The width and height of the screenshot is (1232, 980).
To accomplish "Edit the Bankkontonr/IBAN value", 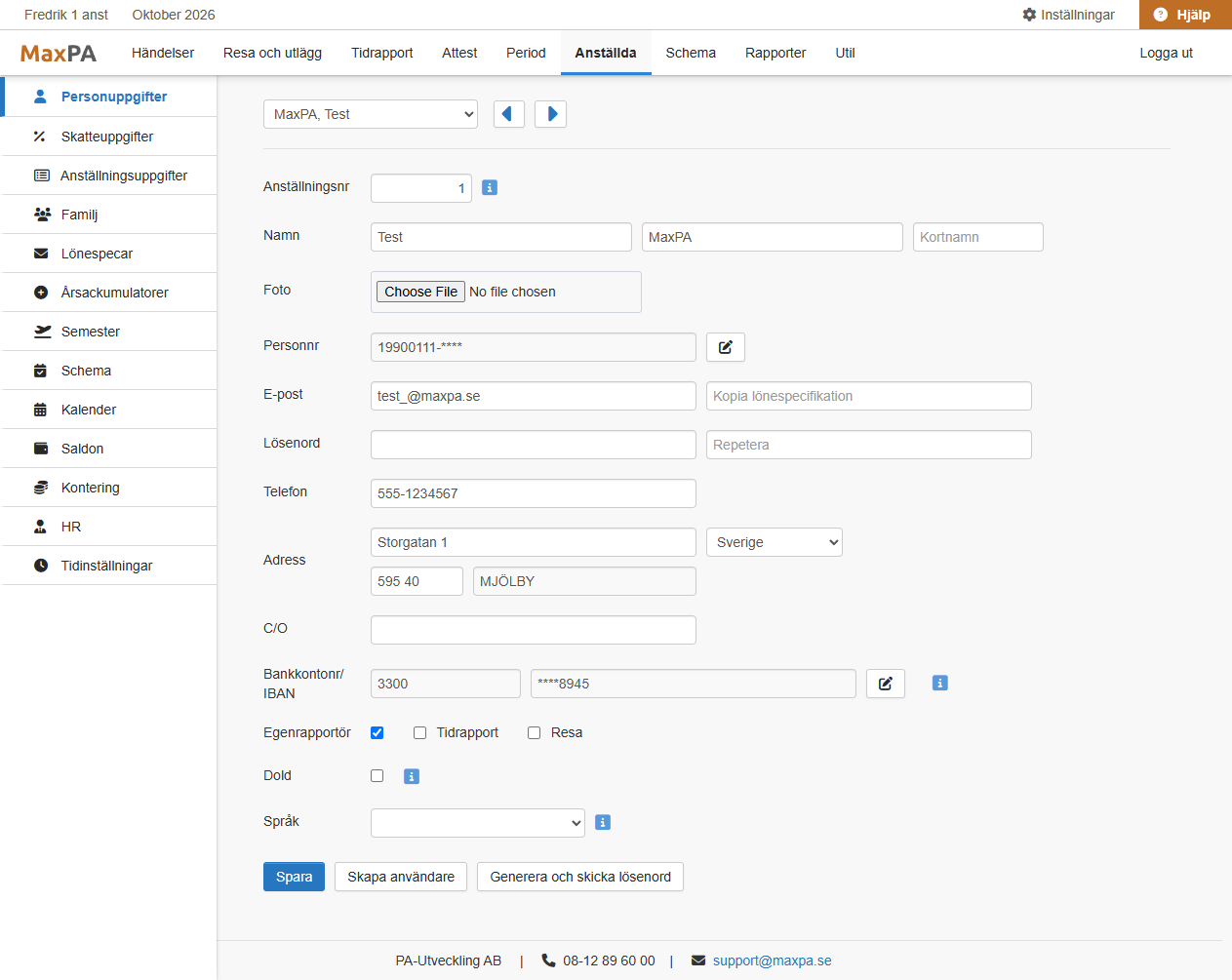I will [886, 684].
